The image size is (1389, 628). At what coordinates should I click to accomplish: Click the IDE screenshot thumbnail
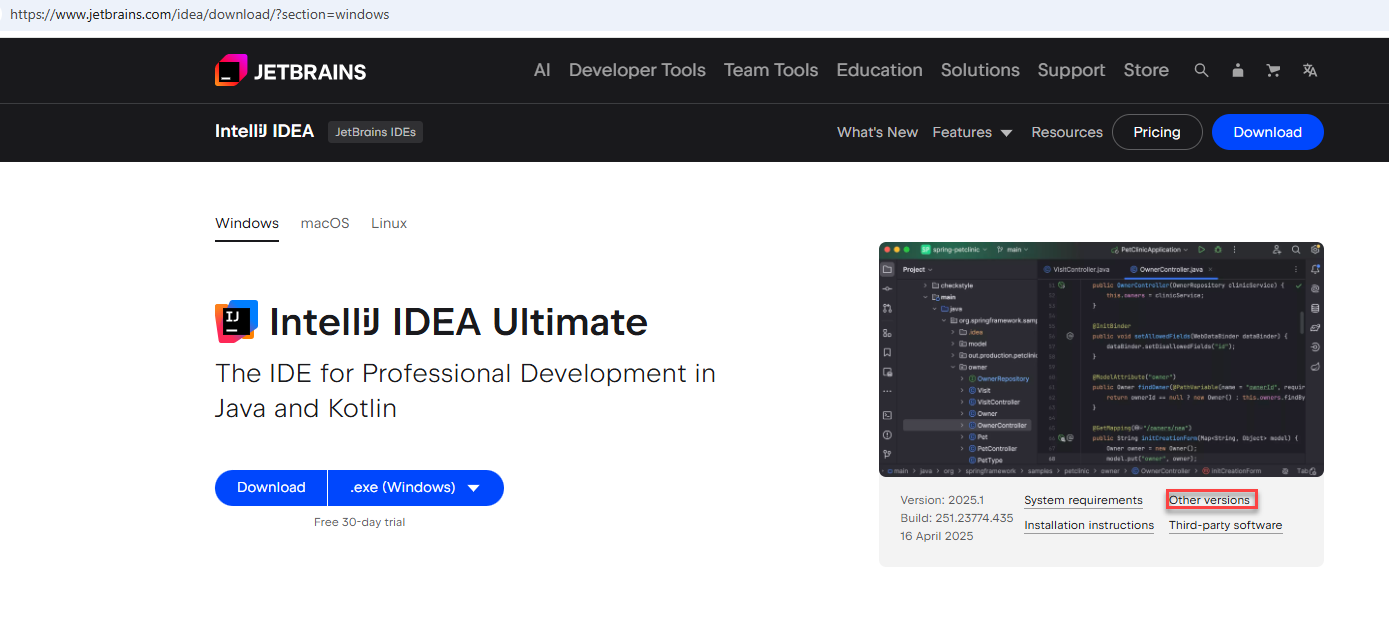(x=1101, y=359)
